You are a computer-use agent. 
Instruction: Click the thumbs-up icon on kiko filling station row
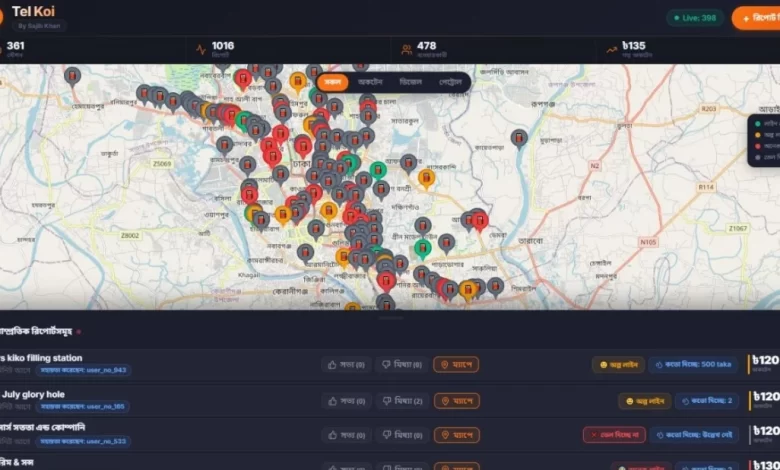pos(333,365)
